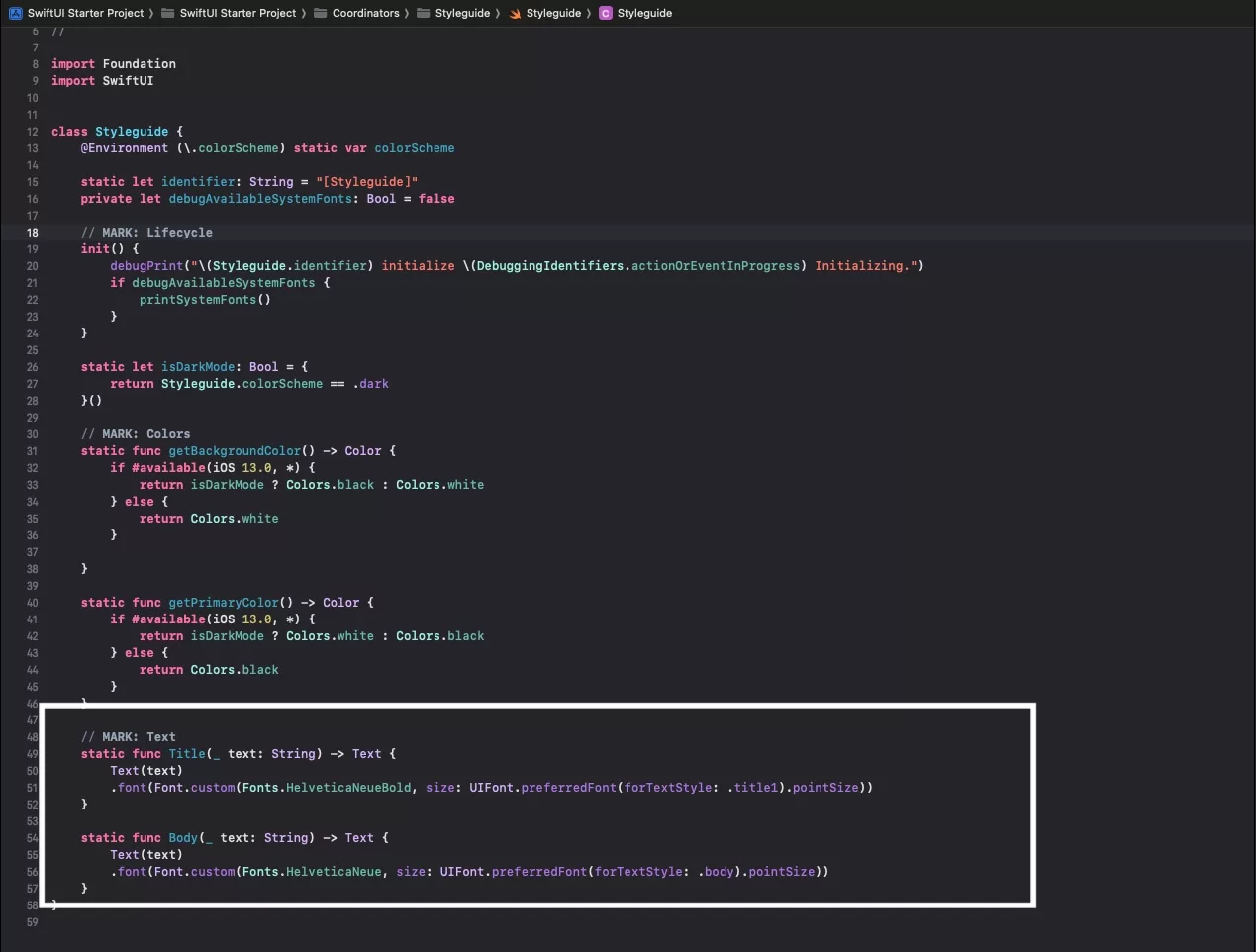Click the folder icon beside the second SwiftUI Starter Project breadcrumb
The width and height of the screenshot is (1256, 952).
[x=168, y=13]
